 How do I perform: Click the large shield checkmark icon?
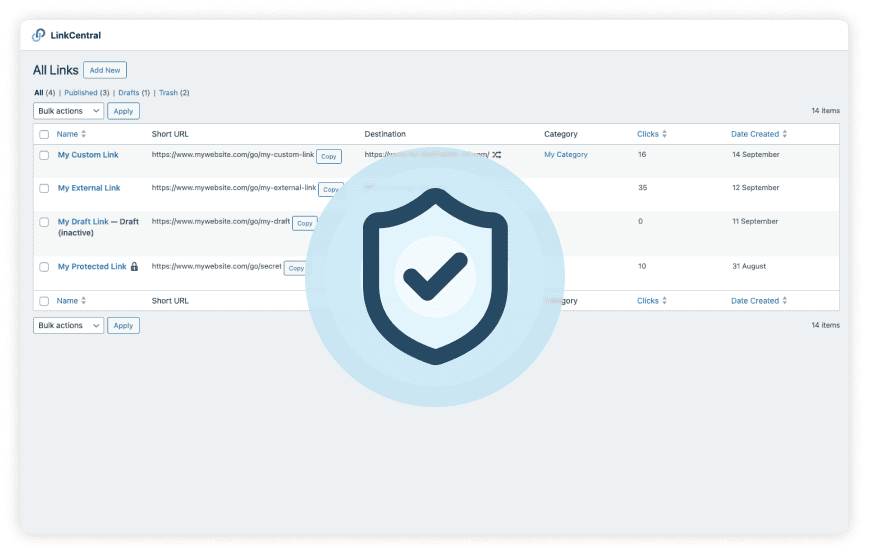tap(435, 277)
